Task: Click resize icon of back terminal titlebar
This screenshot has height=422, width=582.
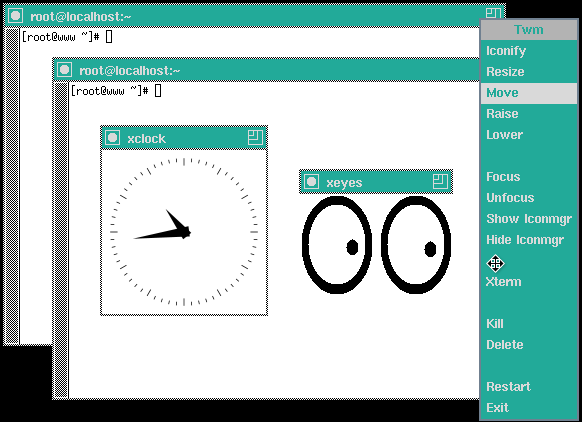Action: point(493,14)
